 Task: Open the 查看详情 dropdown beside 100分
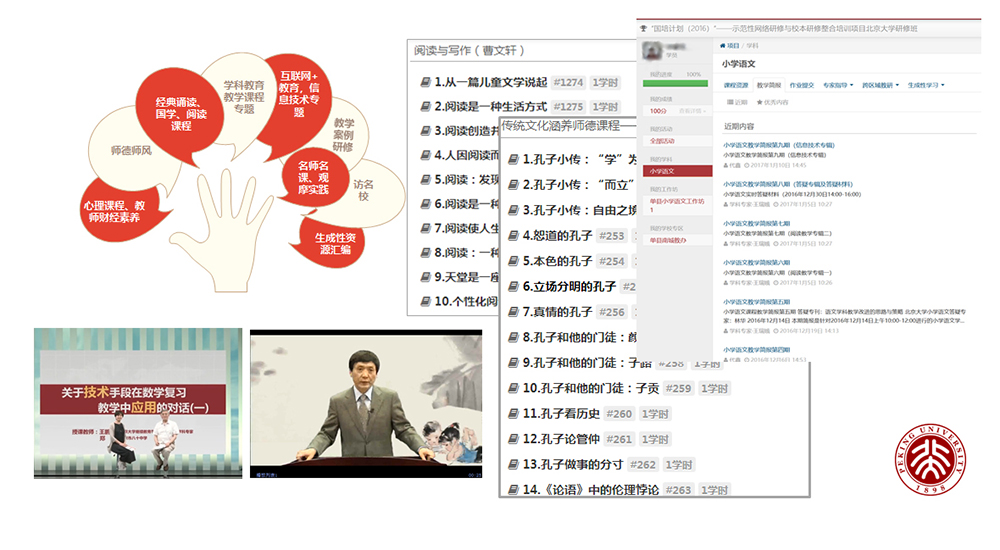691,111
